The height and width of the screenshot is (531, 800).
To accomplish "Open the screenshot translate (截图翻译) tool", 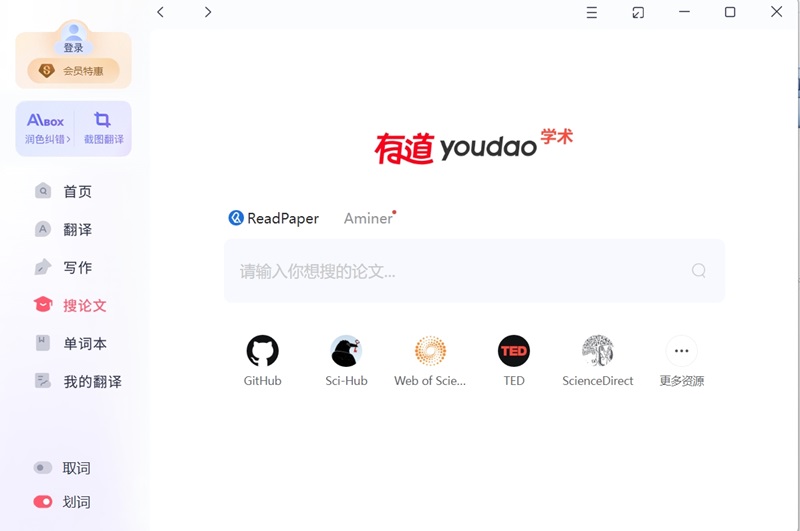I will 103,128.
